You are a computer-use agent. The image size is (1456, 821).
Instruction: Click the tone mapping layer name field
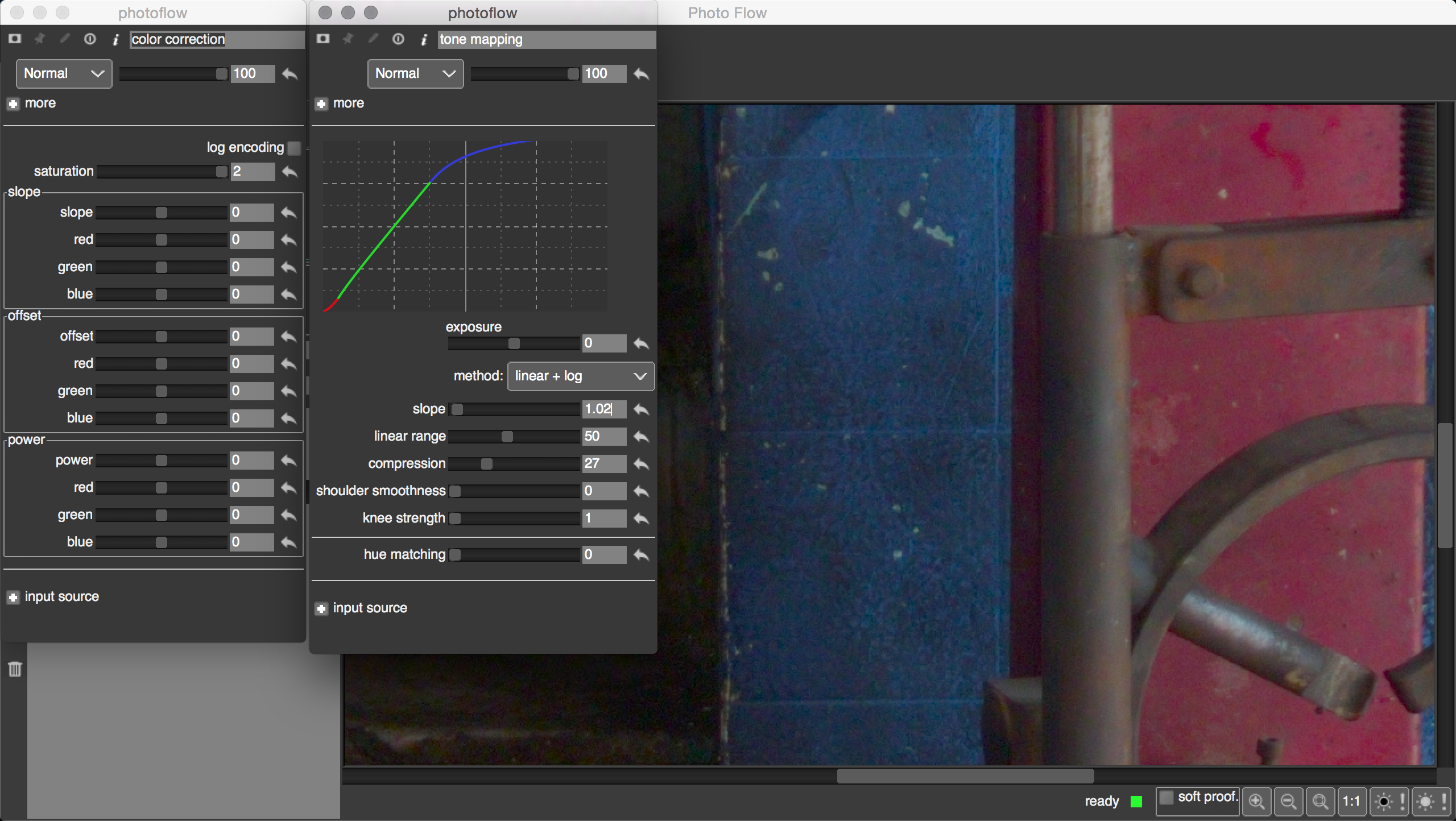[x=546, y=39]
